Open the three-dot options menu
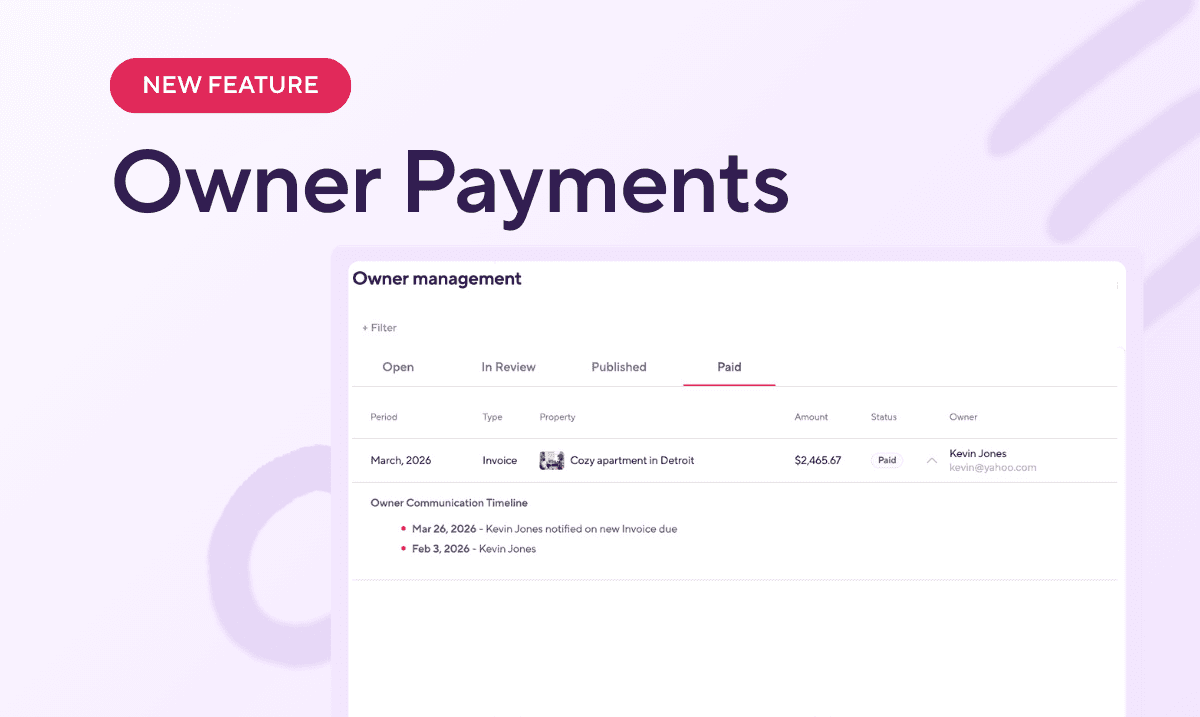 tap(1117, 285)
